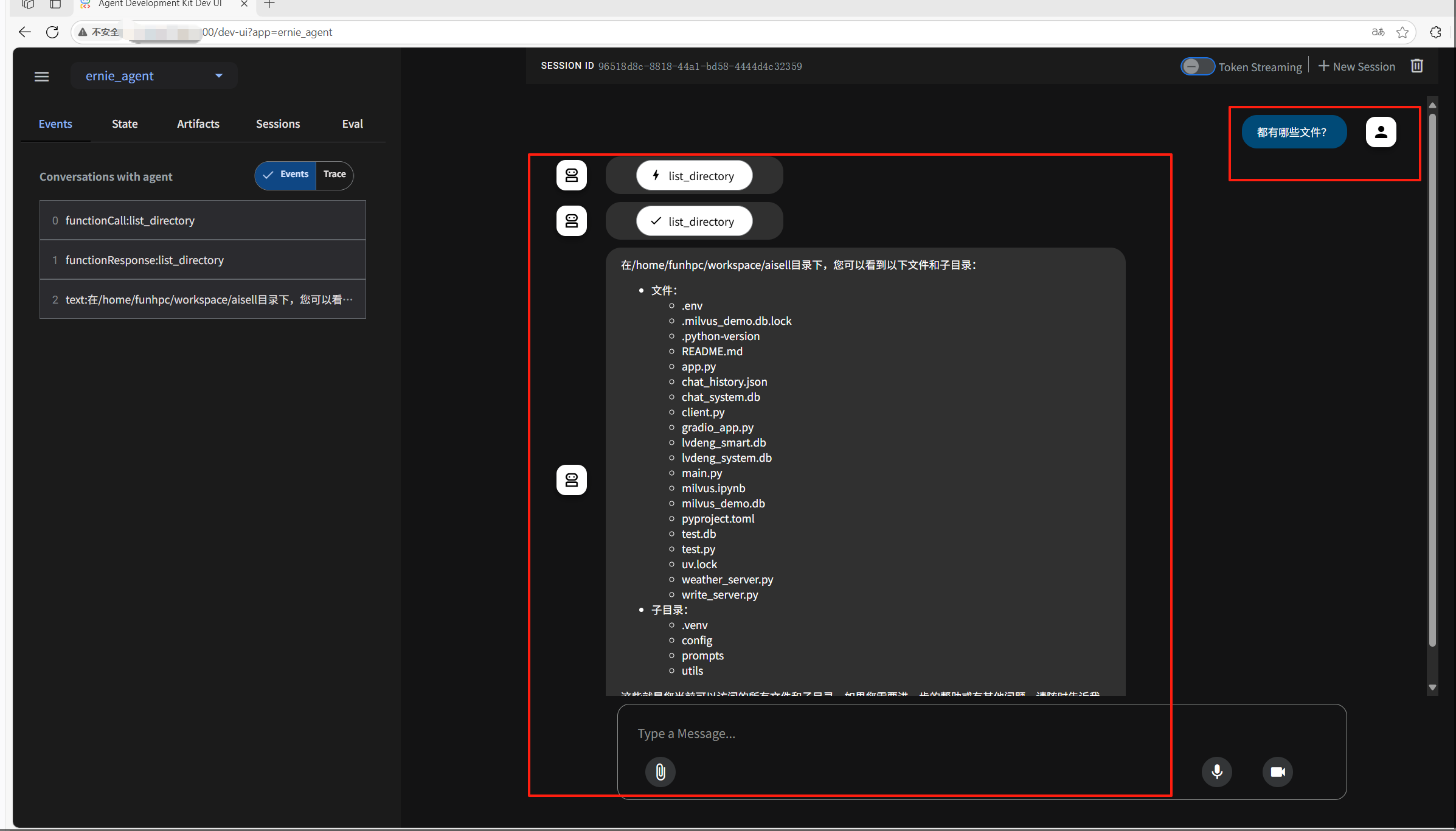Start video input with the camera icon
Screen dimensions: 1456x831
(1277, 771)
